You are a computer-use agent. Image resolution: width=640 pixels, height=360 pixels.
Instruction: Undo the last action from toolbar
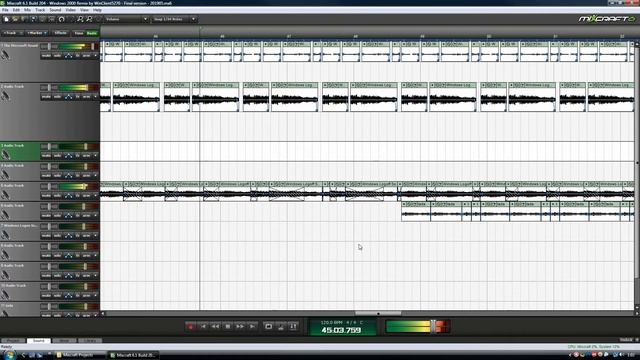61,19
